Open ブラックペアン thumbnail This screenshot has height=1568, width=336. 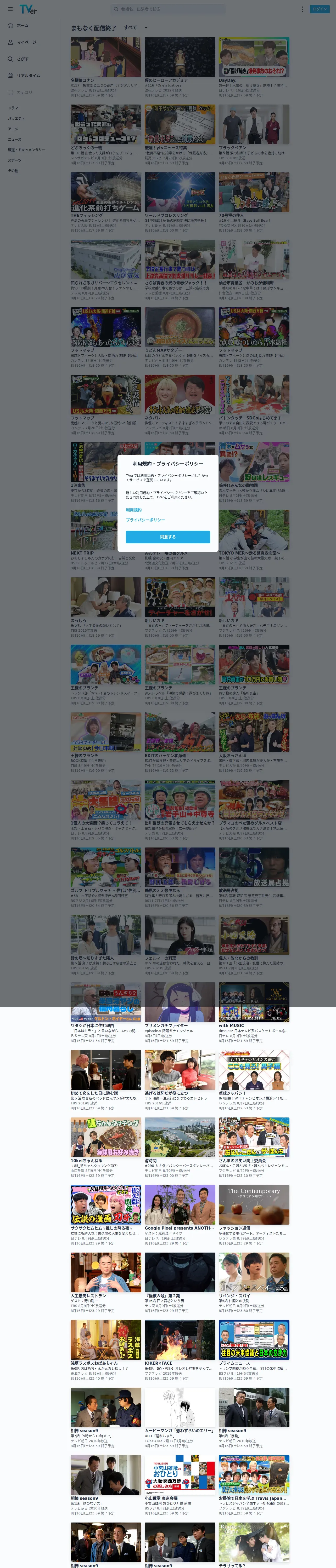254,124
